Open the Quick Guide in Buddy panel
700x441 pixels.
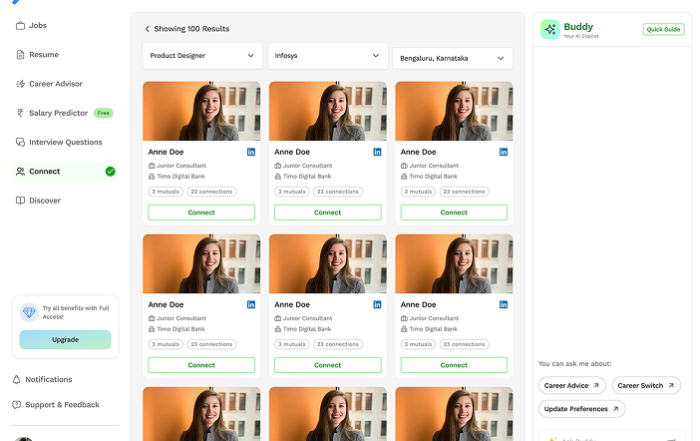[663, 29]
